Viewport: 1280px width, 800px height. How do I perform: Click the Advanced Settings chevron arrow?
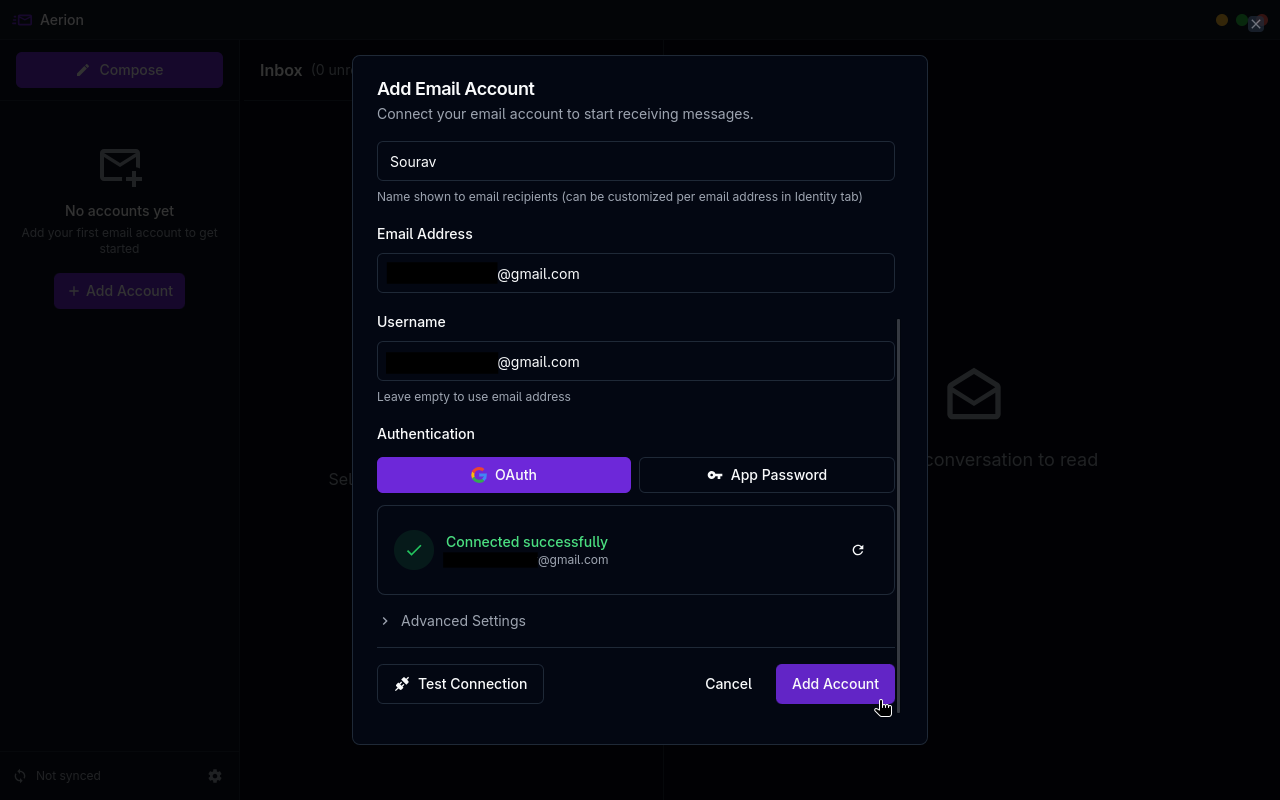click(385, 621)
